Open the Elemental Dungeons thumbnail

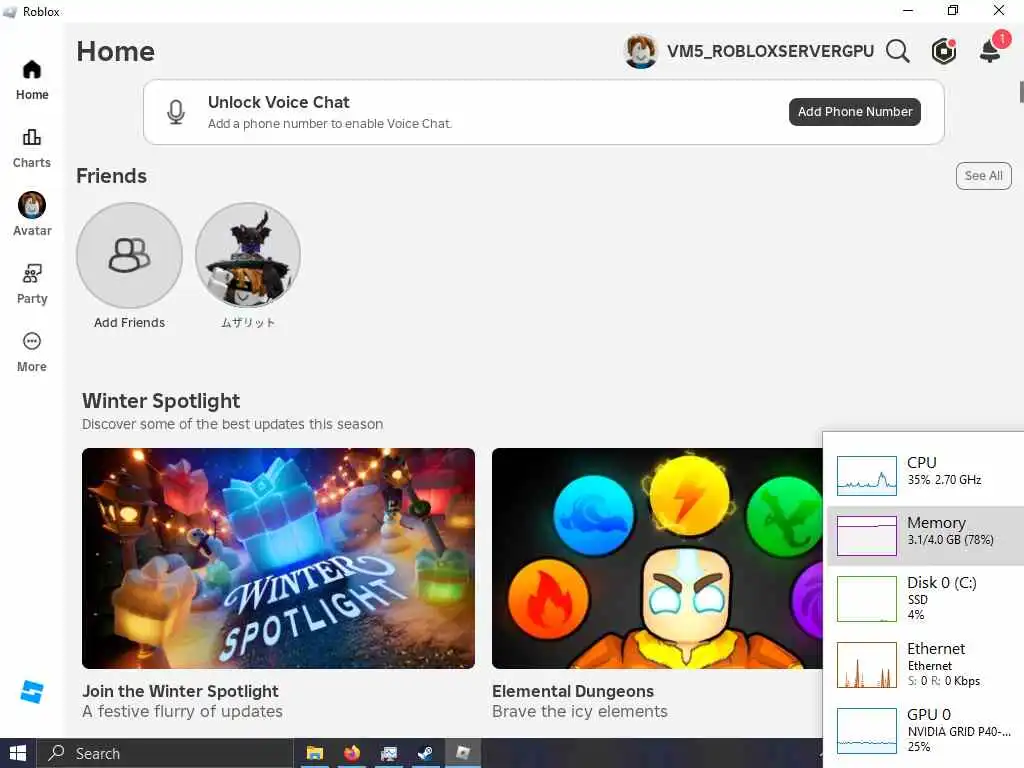pos(657,558)
